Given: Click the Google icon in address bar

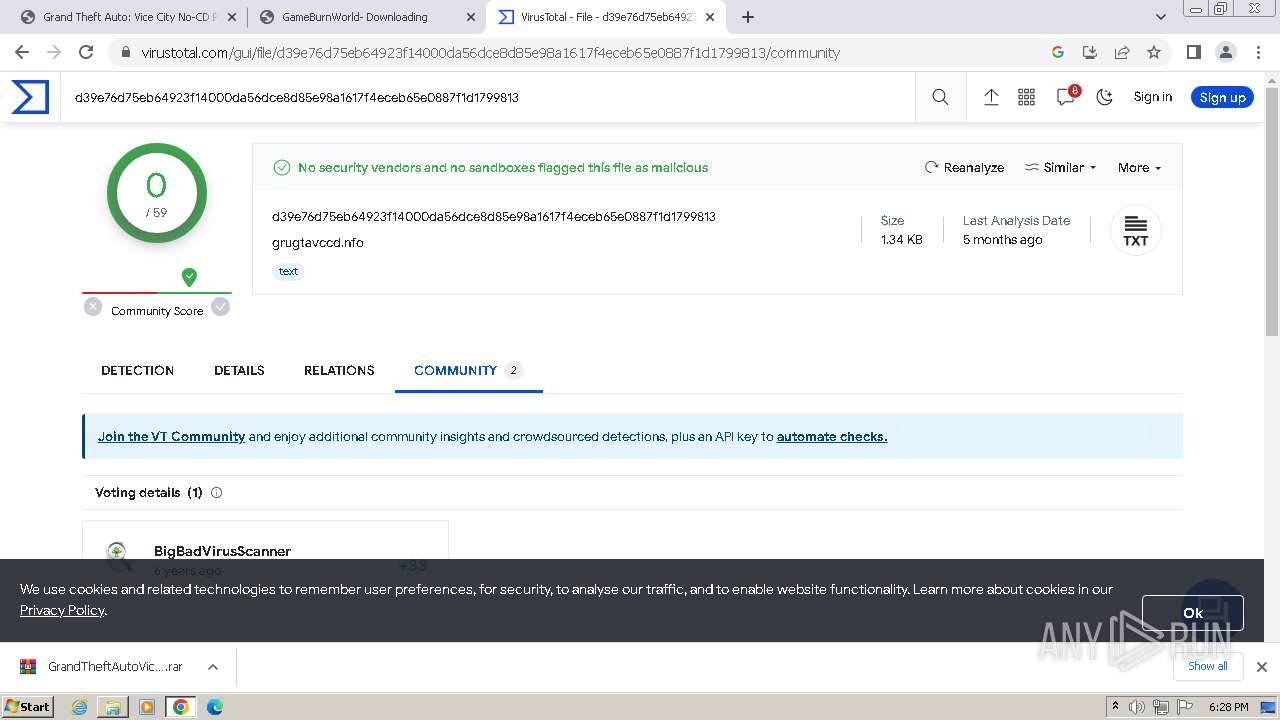Looking at the screenshot, I should pyautogui.click(x=1058, y=52).
